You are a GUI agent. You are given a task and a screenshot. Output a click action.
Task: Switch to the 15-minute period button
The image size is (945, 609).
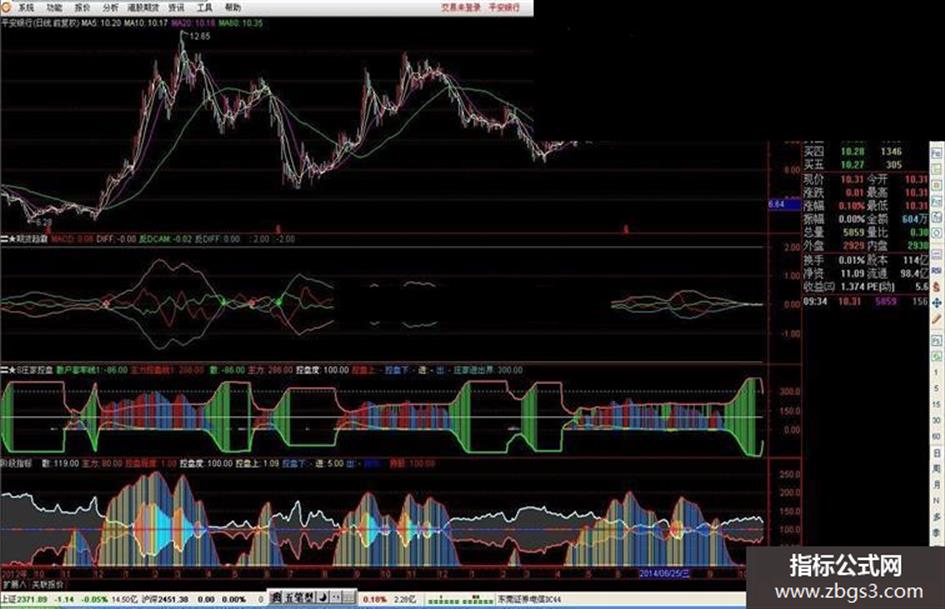(937, 405)
